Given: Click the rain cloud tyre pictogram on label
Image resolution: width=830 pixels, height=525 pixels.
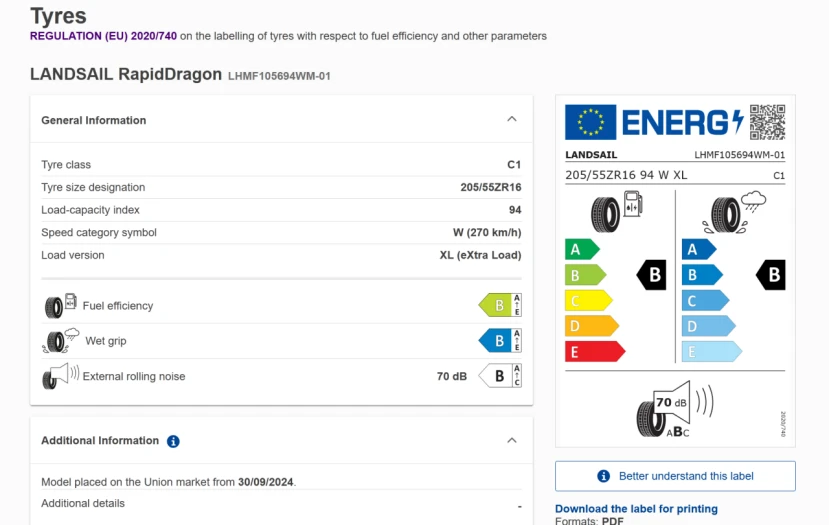Looking at the screenshot, I should [x=736, y=212].
